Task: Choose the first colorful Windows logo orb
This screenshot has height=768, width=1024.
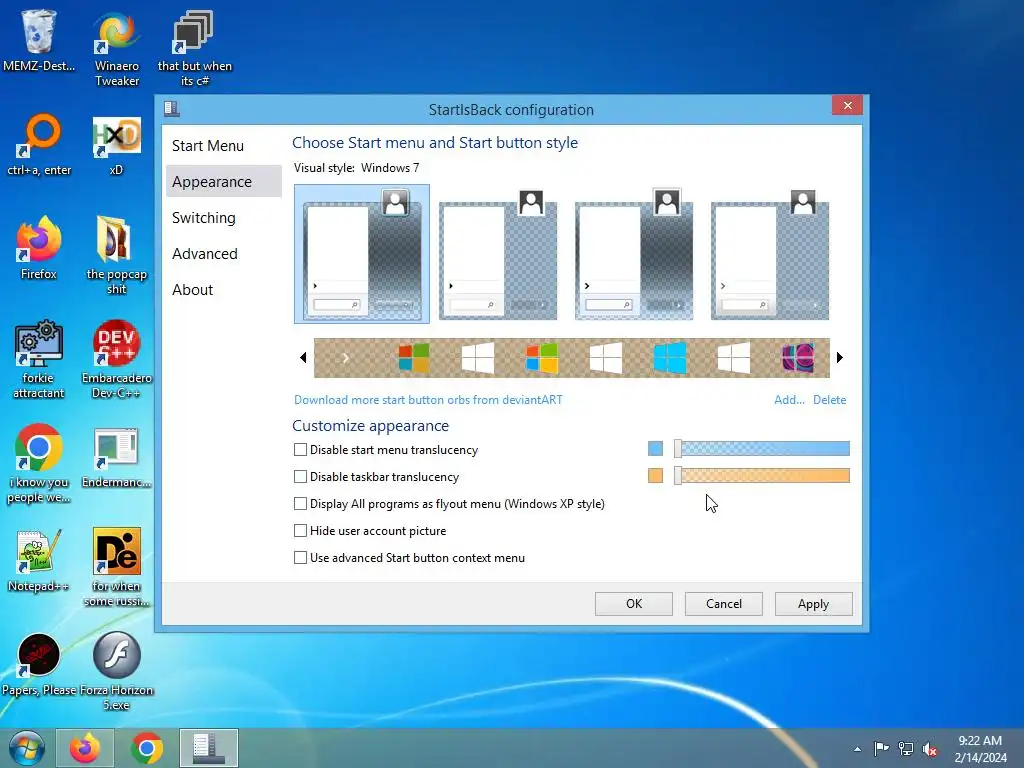Action: coord(414,358)
